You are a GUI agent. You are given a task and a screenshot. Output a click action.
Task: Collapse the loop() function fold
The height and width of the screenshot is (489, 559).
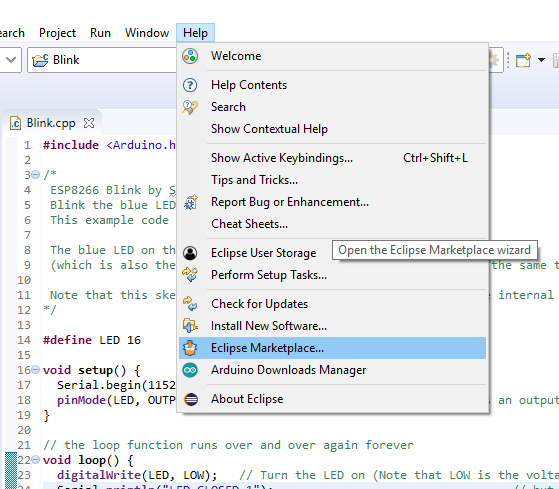pyautogui.click(x=35, y=460)
